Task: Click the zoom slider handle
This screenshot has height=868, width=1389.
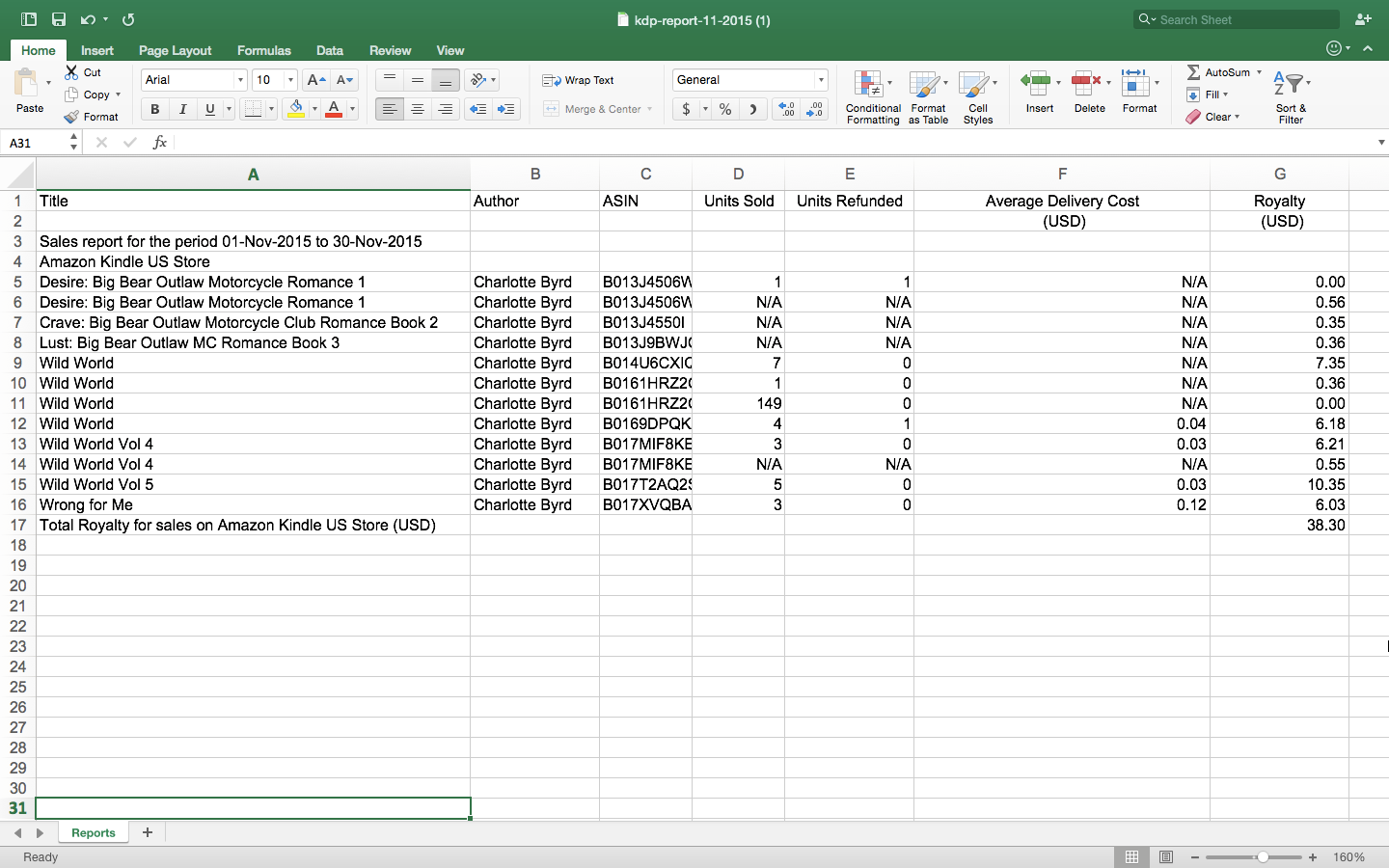Action: (1262, 857)
